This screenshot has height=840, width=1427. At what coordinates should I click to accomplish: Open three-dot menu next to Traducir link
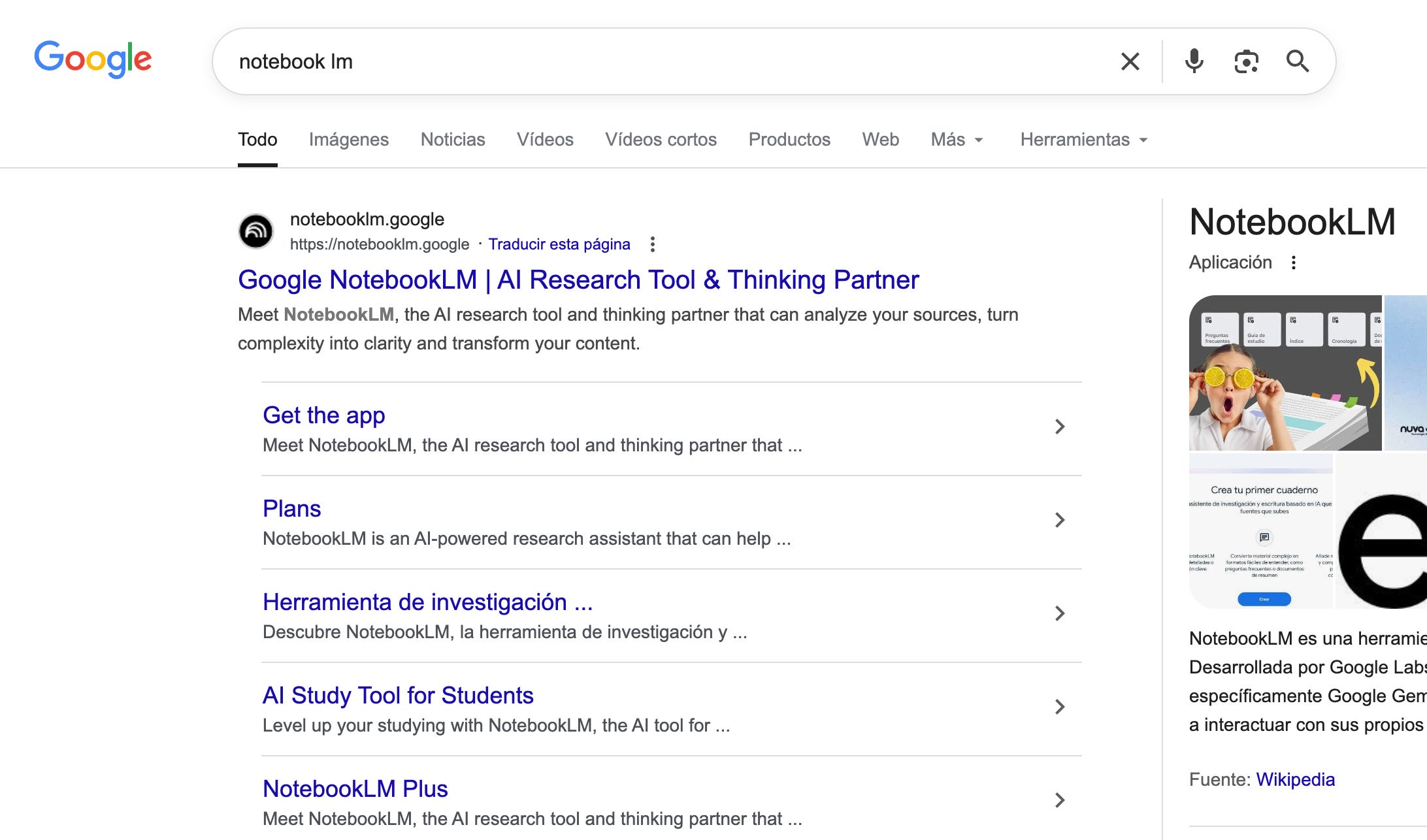(x=652, y=244)
